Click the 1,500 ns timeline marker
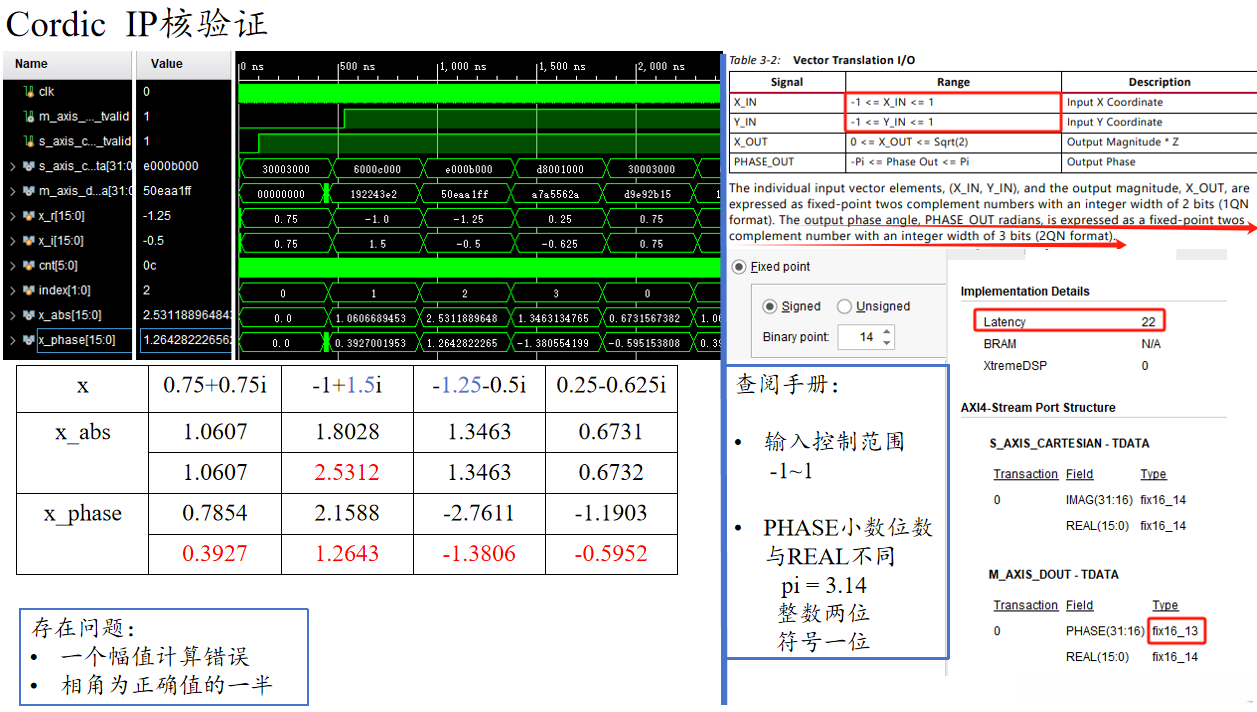 561,66
